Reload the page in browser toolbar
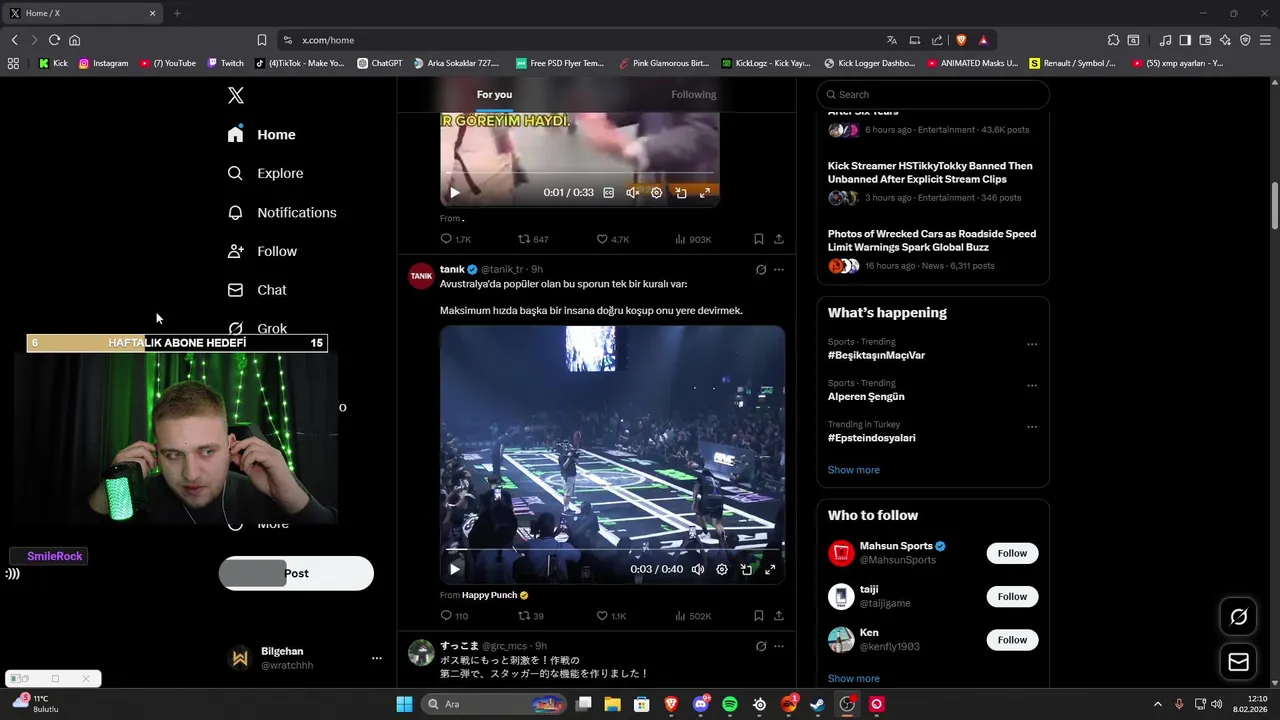Image resolution: width=1280 pixels, height=720 pixels. pyautogui.click(x=54, y=40)
